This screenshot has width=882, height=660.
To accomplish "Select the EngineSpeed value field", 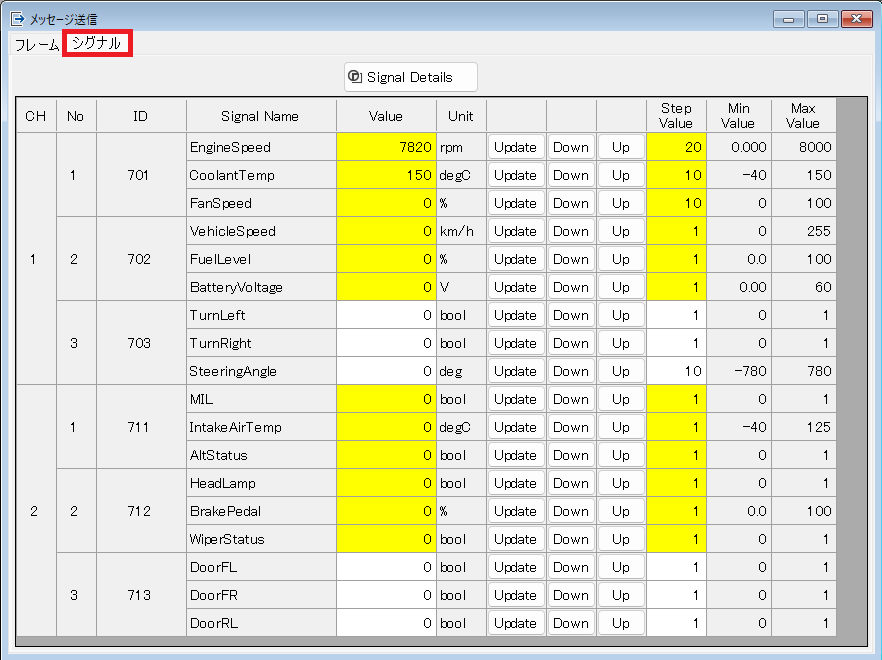I will [386, 147].
